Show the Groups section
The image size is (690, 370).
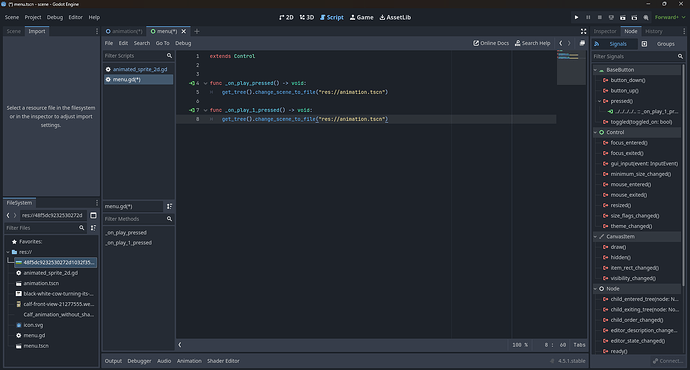(661, 44)
